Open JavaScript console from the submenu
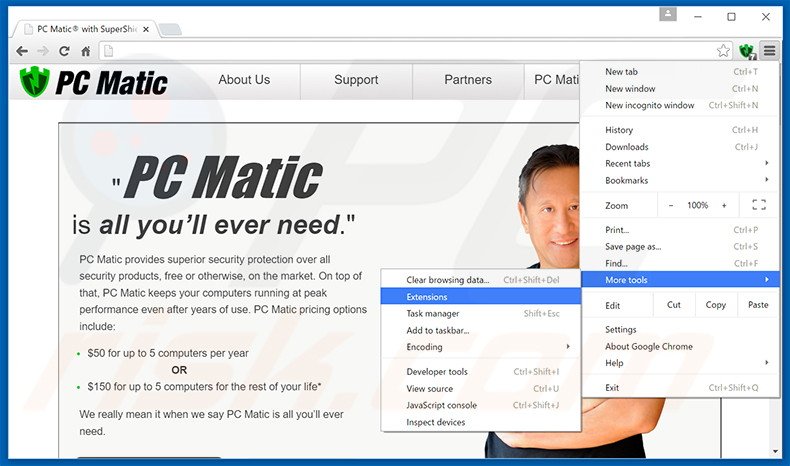The height and width of the screenshot is (466, 790). tap(481, 405)
